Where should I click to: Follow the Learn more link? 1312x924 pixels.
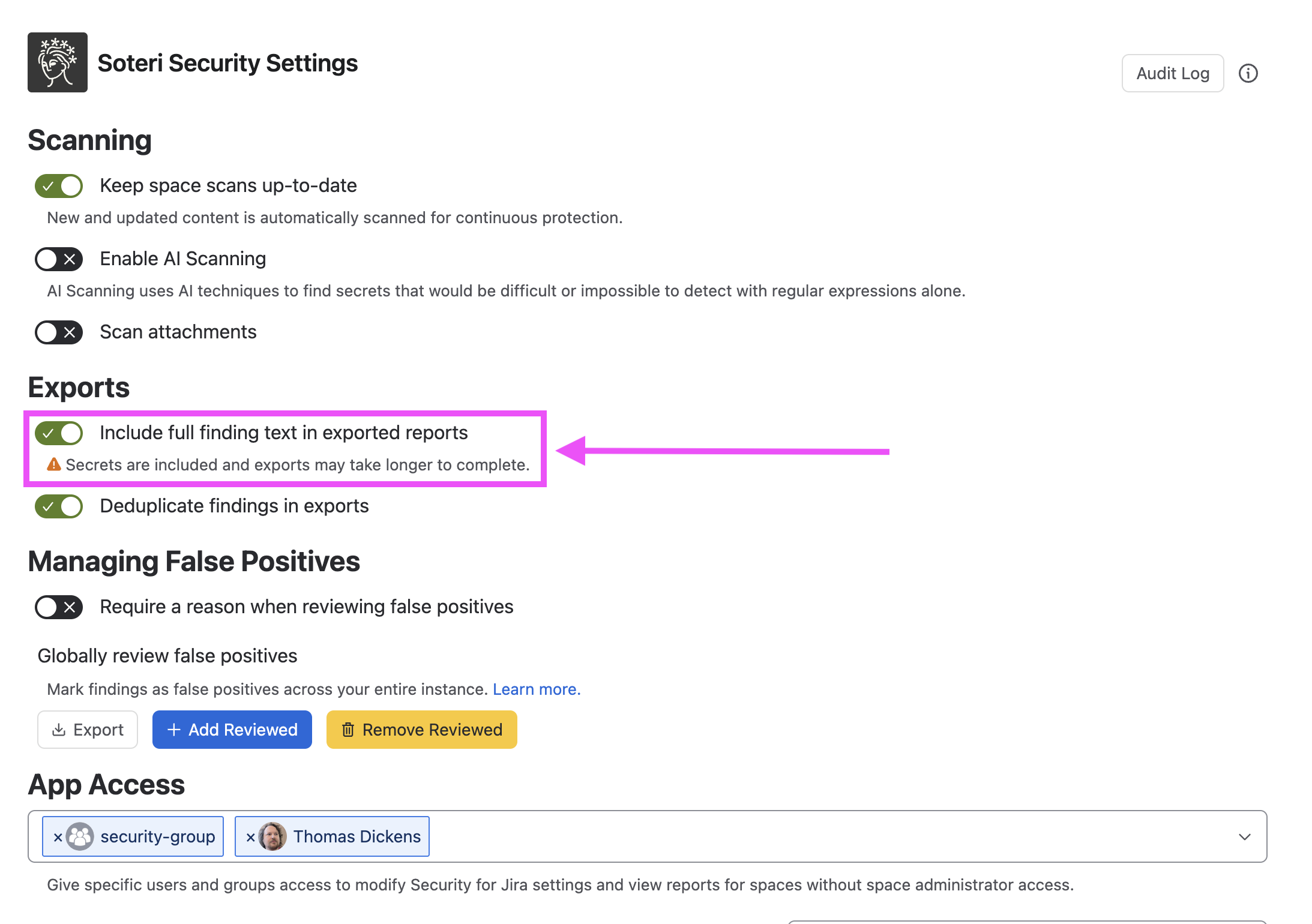537,689
